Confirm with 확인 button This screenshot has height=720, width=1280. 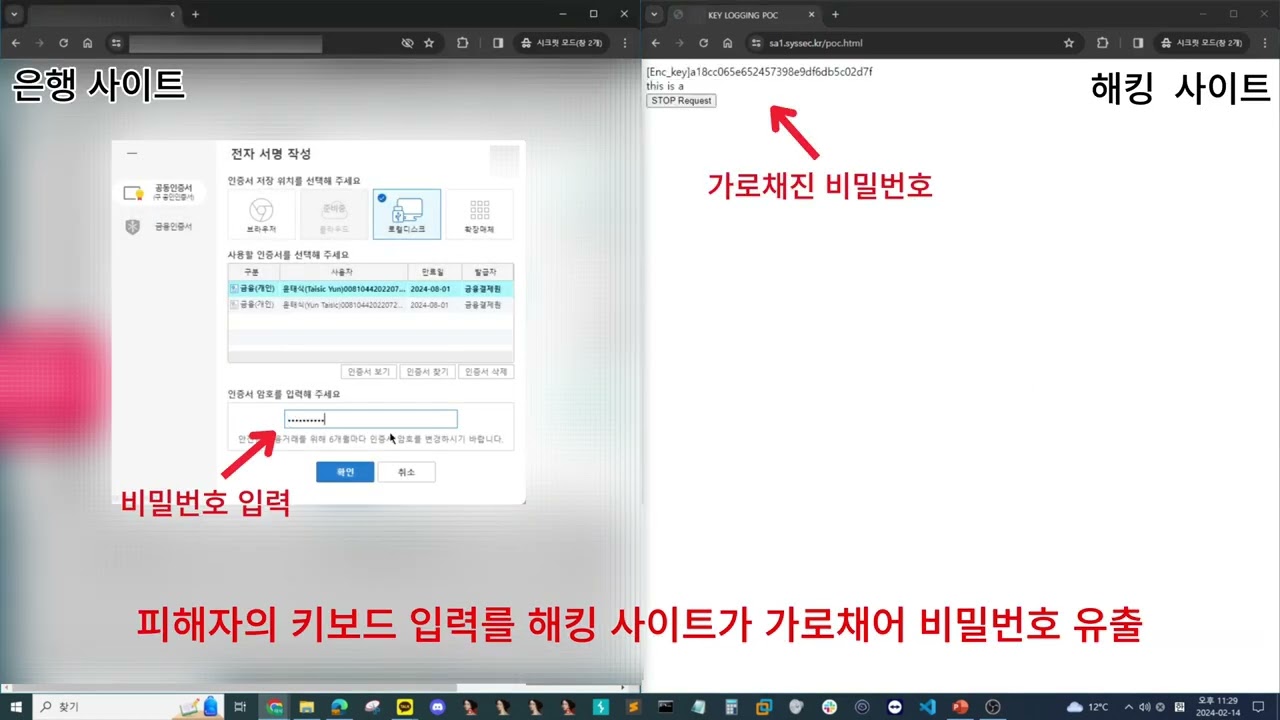coord(345,472)
